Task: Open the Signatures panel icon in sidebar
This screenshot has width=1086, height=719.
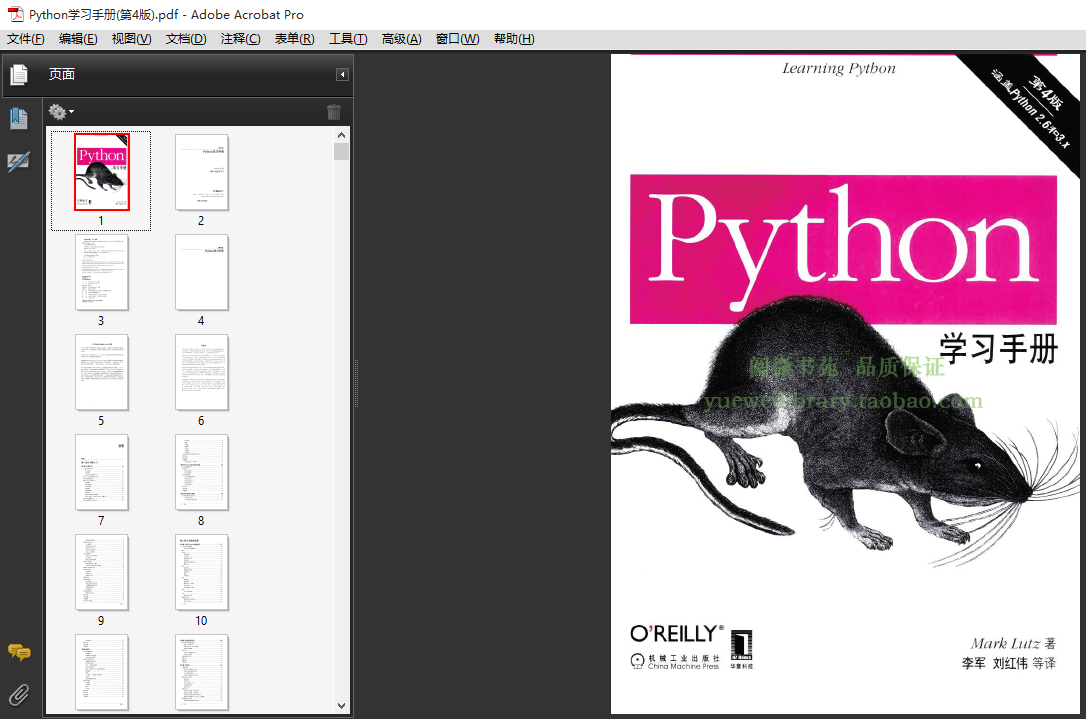Action: pos(18,162)
